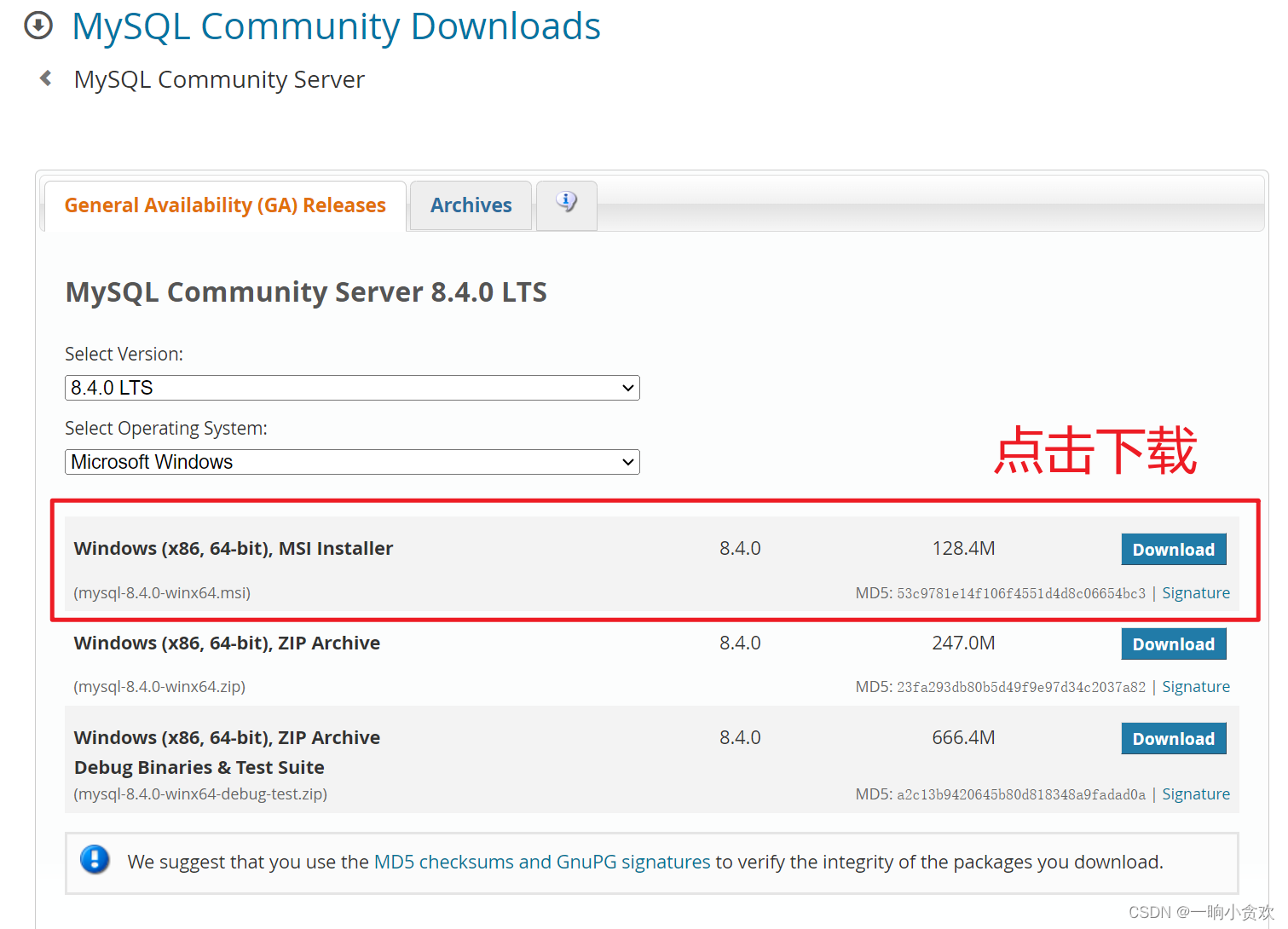Click the 8.4.0 version cell beside 666.4M
This screenshot has height=929, width=1288.
click(740, 737)
